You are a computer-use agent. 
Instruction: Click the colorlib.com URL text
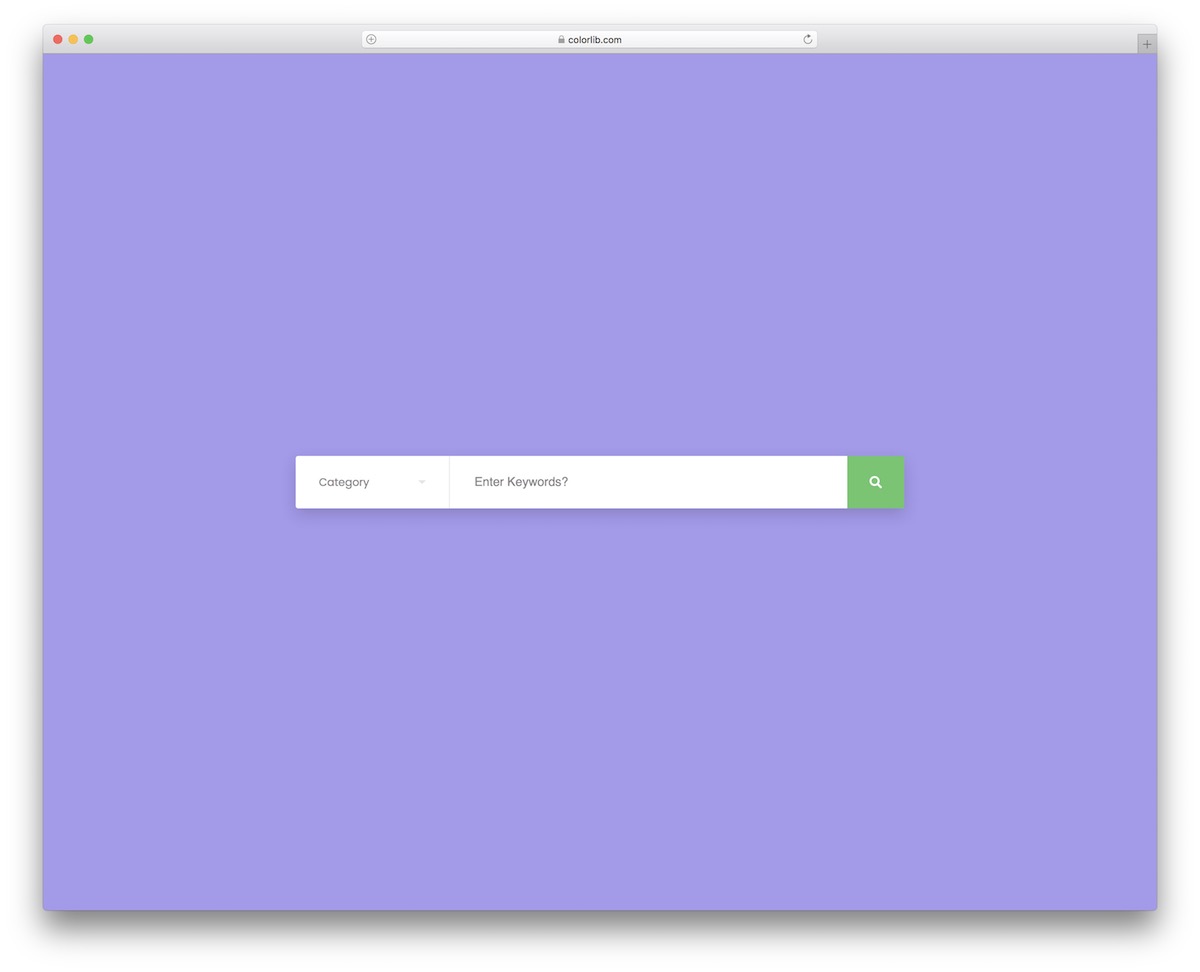click(x=593, y=39)
